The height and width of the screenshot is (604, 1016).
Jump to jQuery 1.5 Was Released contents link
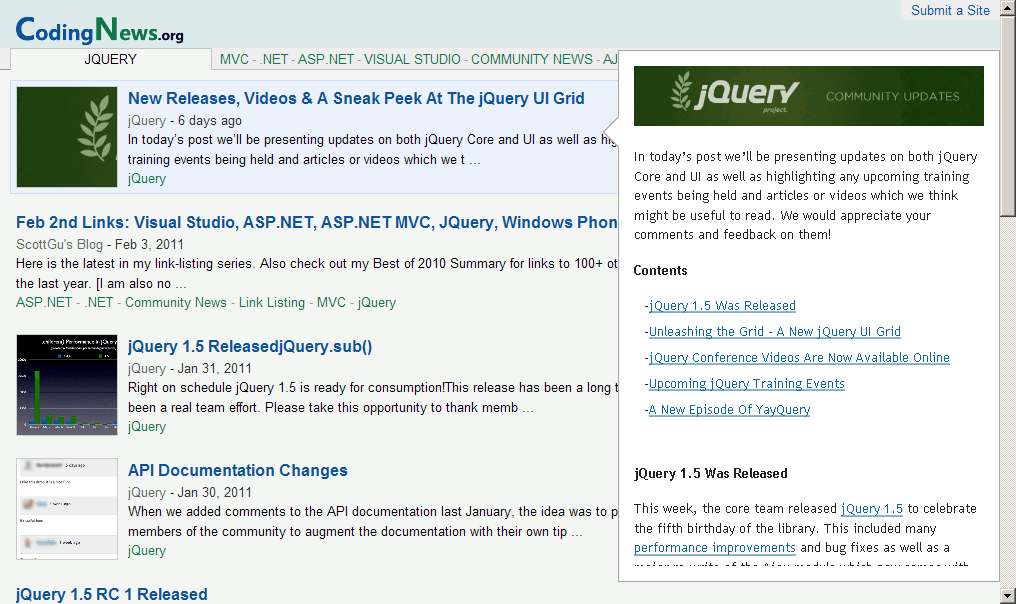point(722,306)
